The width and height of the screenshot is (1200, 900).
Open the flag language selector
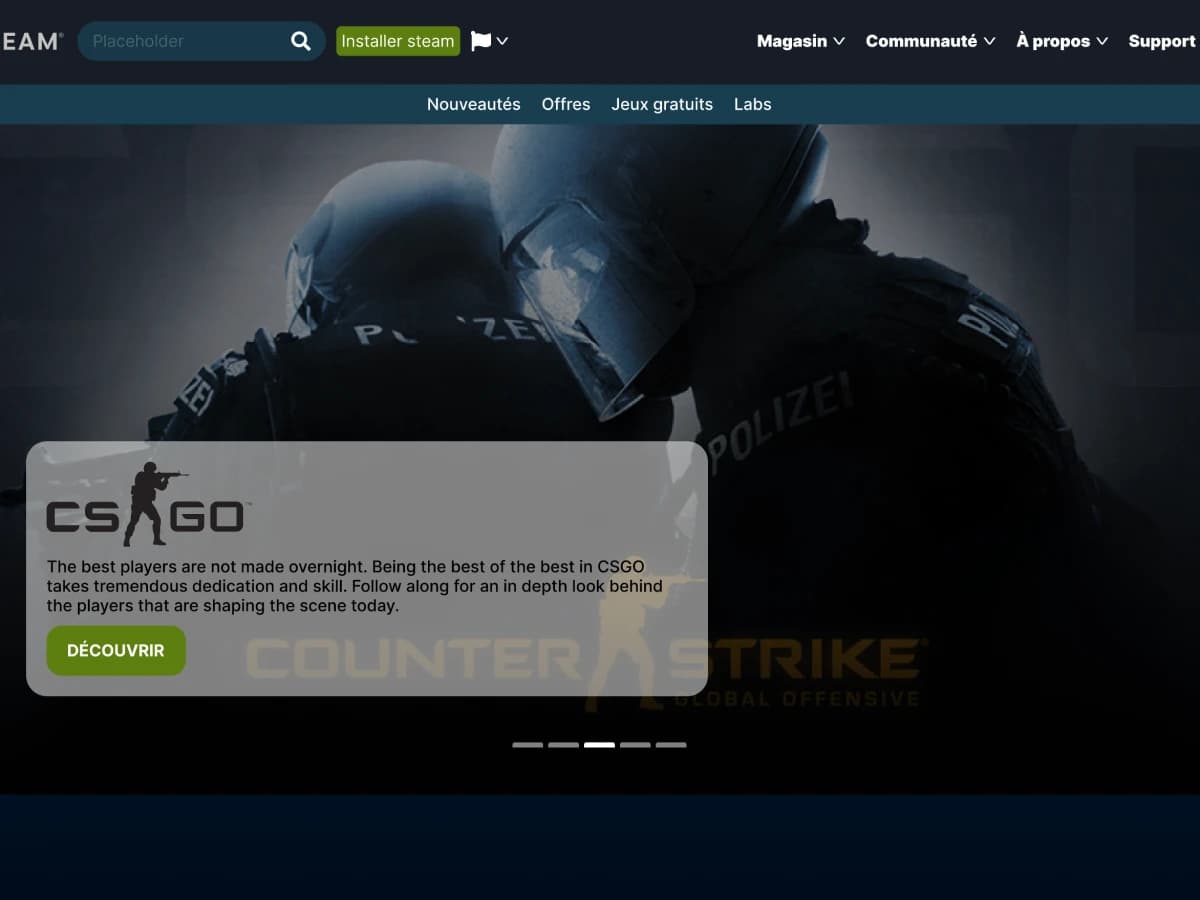481,41
